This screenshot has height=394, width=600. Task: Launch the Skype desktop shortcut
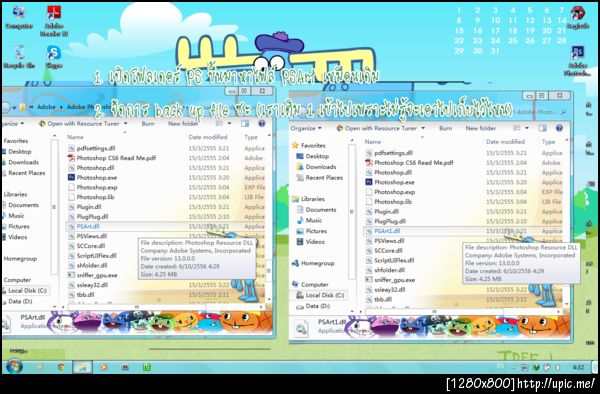pyautogui.click(x=54, y=57)
